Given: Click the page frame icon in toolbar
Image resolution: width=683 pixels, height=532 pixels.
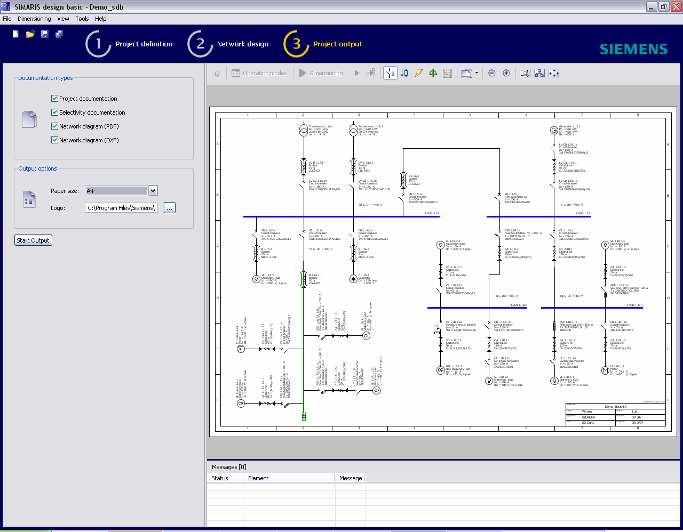Looking at the screenshot, I should [x=466, y=73].
